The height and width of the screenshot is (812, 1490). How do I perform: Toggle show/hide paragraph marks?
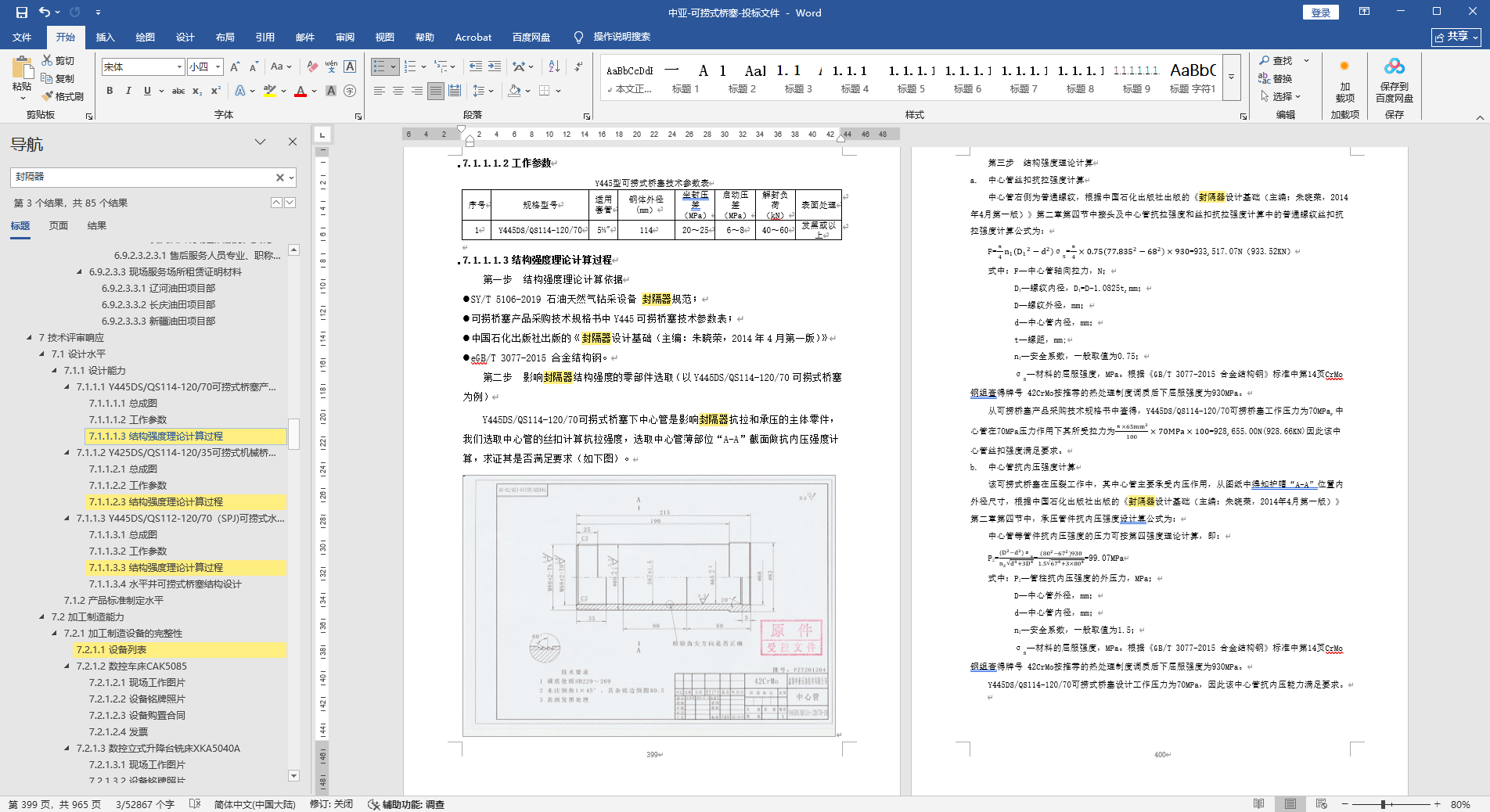579,67
